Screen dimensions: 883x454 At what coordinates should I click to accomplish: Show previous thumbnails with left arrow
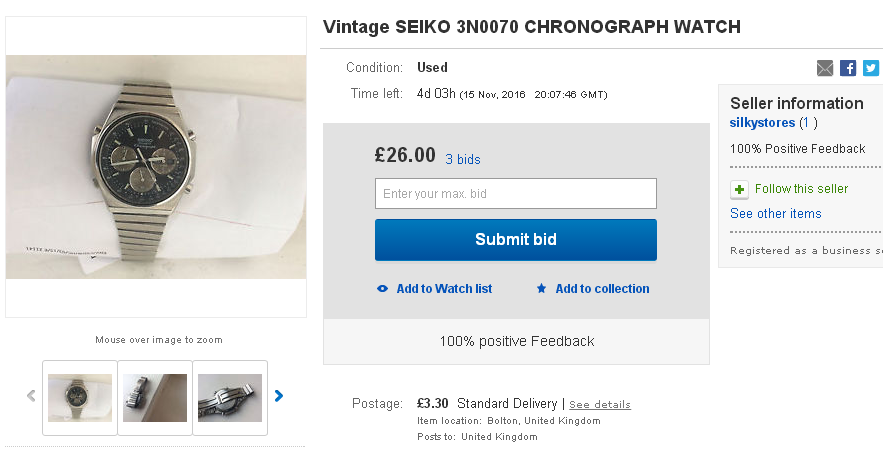click(x=31, y=396)
